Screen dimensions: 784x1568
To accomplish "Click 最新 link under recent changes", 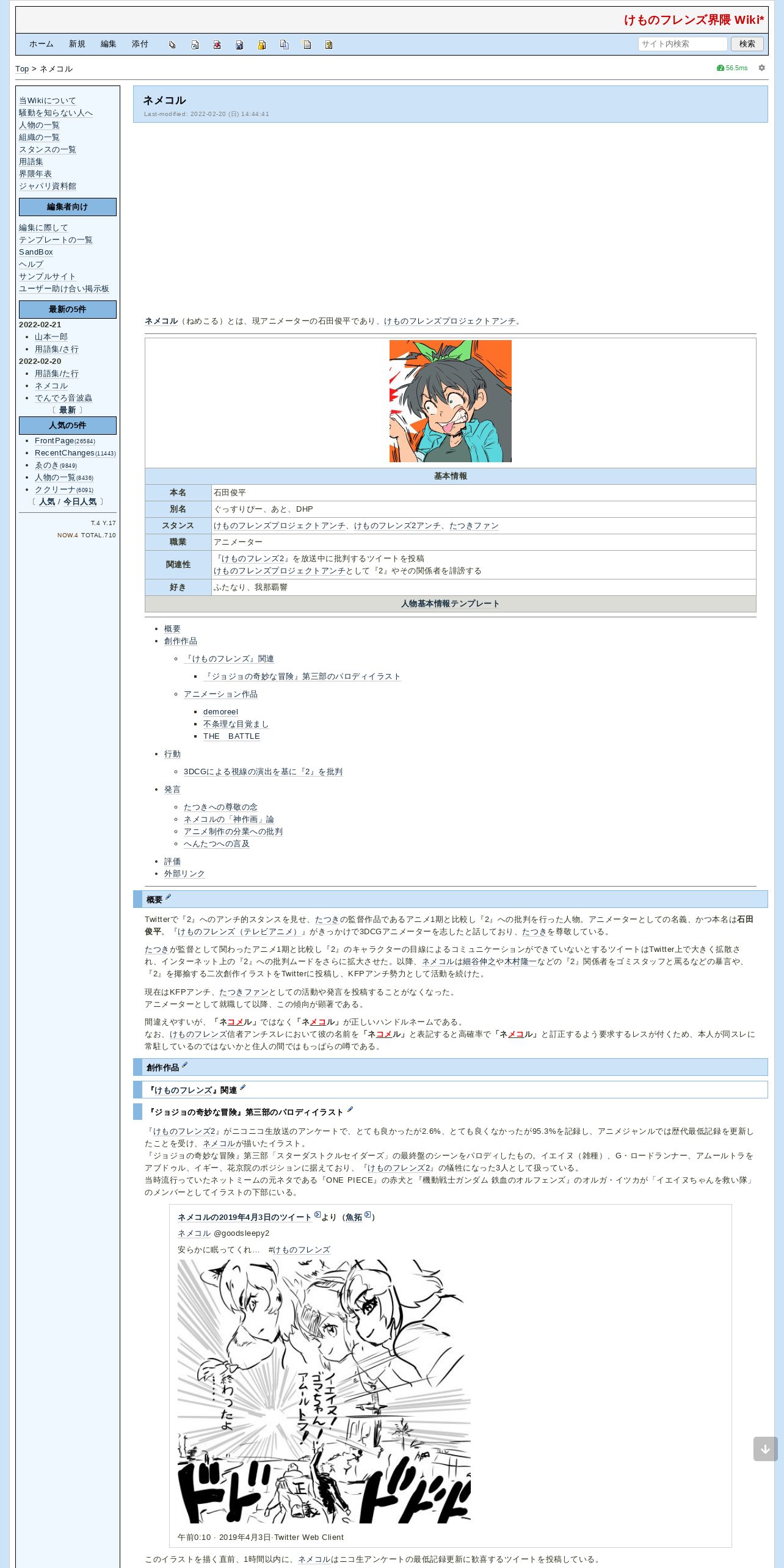I will coord(67,410).
